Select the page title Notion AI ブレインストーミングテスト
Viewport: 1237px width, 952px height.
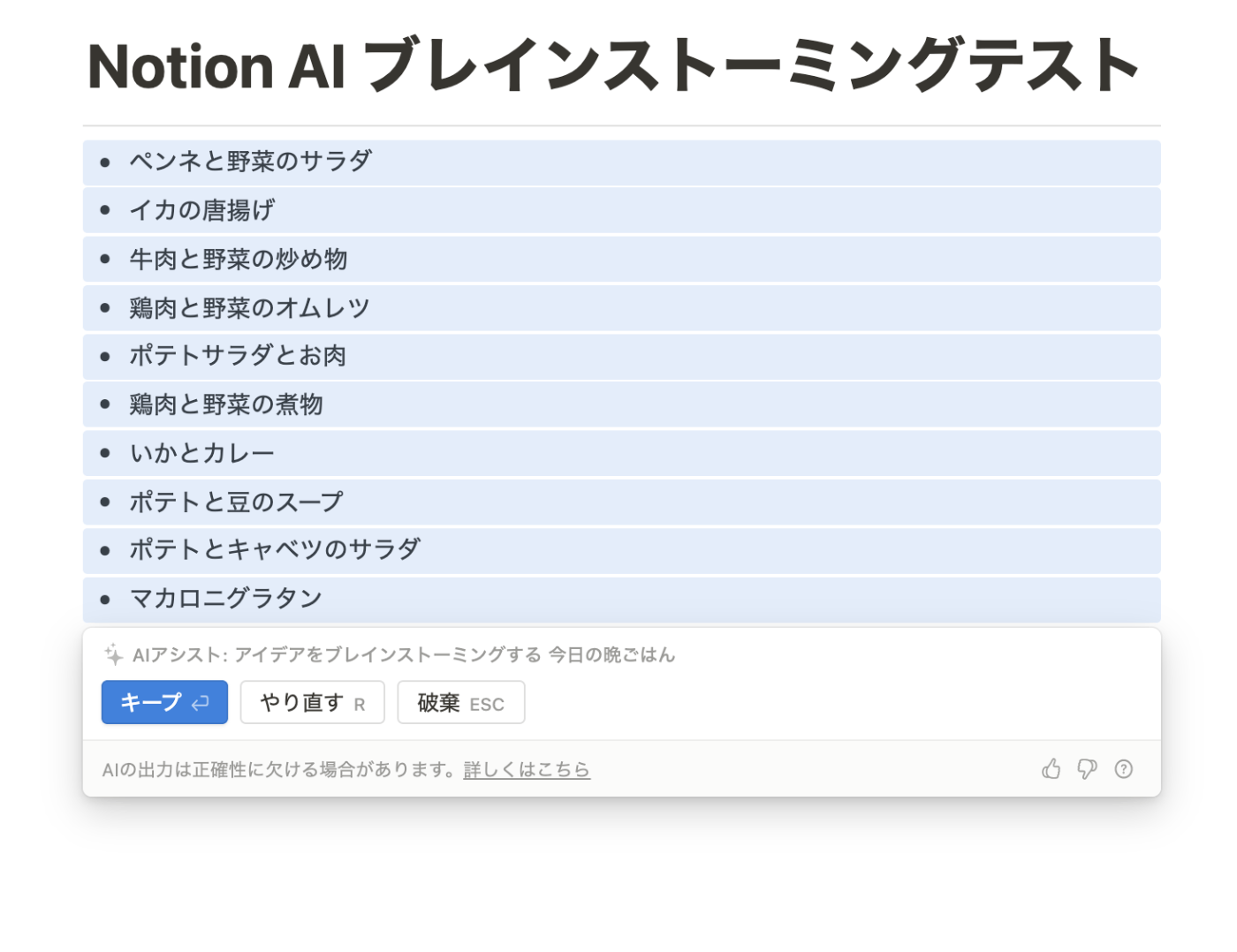pos(615,66)
